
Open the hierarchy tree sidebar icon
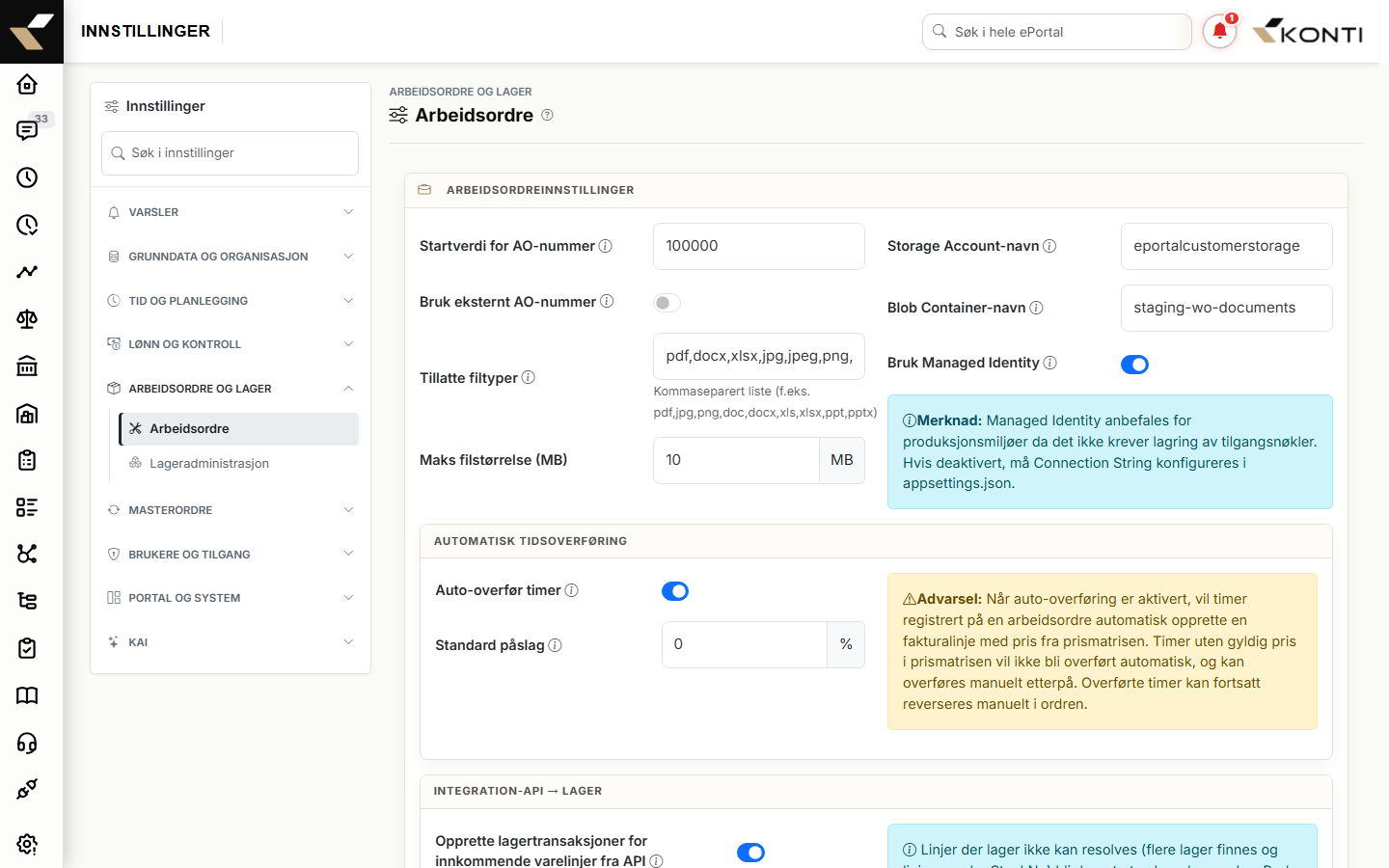tap(27, 601)
